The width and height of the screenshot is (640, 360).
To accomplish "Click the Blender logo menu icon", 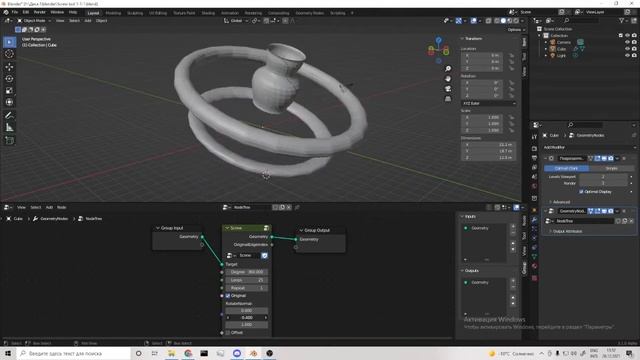I will point(6,12).
